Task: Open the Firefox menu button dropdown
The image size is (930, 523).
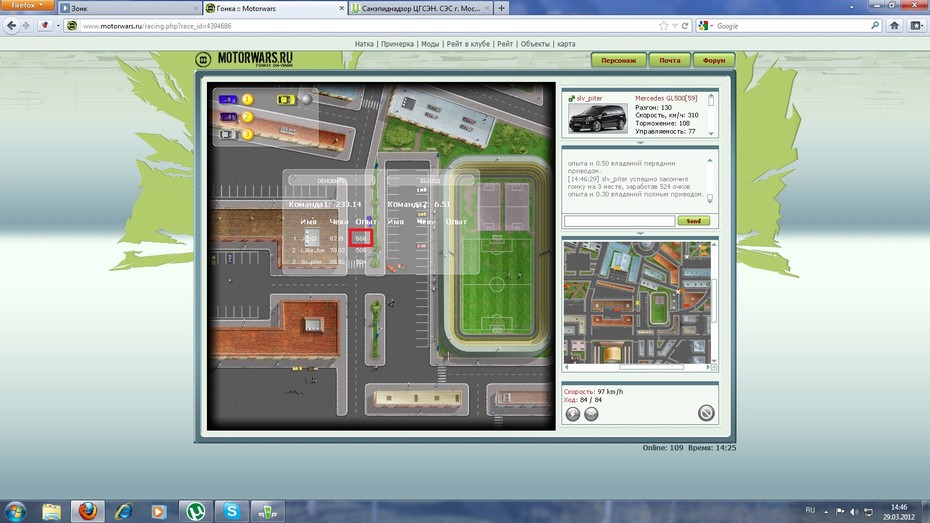Action: (27, 5)
